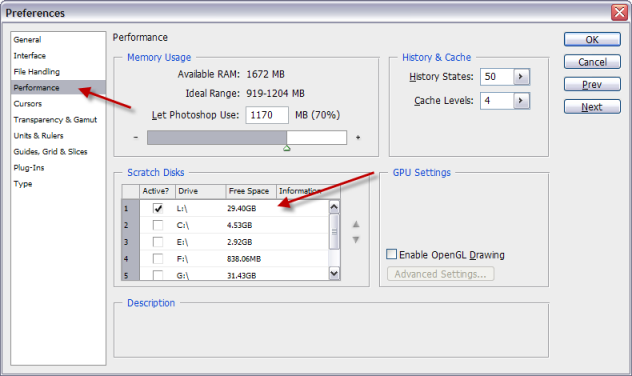
Task: Click the Available RAM 1672 MB value
Action: click(266, 74)
